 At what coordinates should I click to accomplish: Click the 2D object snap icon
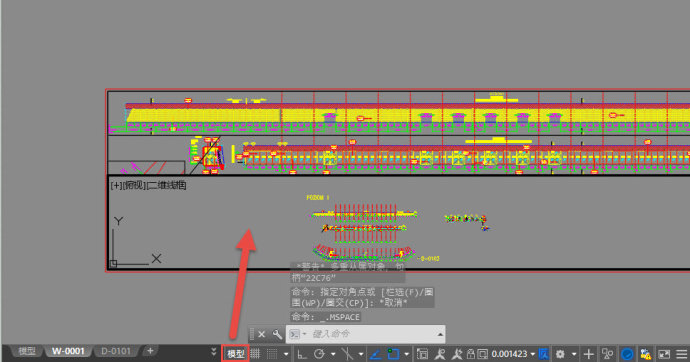393,354
